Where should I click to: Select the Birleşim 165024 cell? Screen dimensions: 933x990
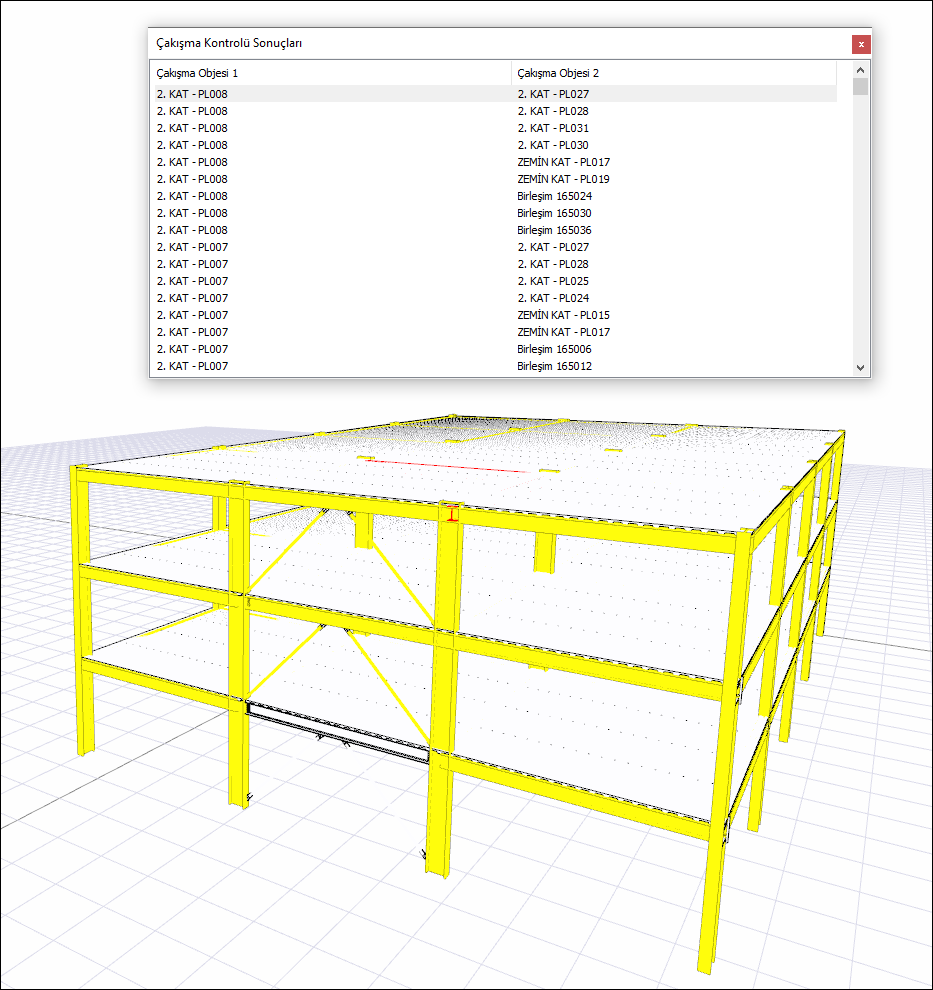click(x=554, y=196)
